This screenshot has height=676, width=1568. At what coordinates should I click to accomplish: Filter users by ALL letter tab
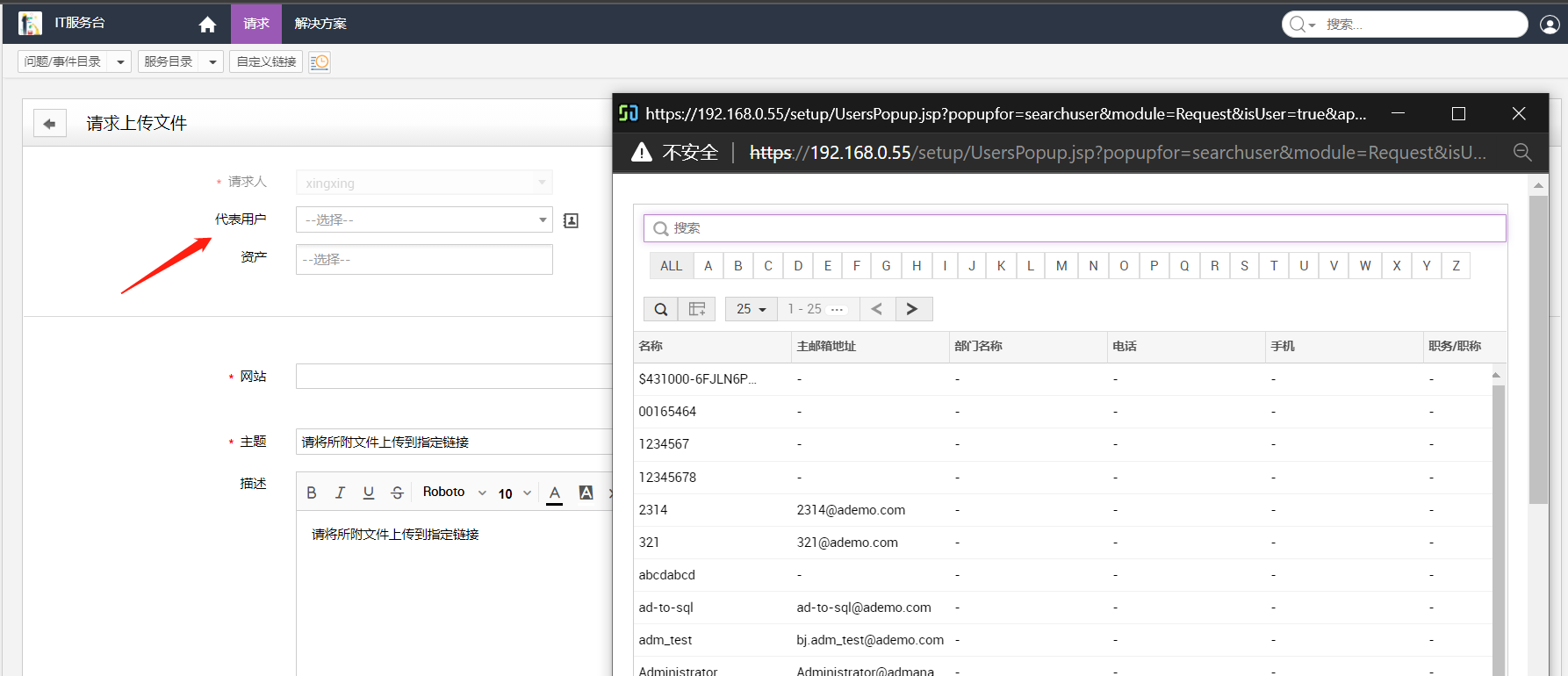[671, 266]
